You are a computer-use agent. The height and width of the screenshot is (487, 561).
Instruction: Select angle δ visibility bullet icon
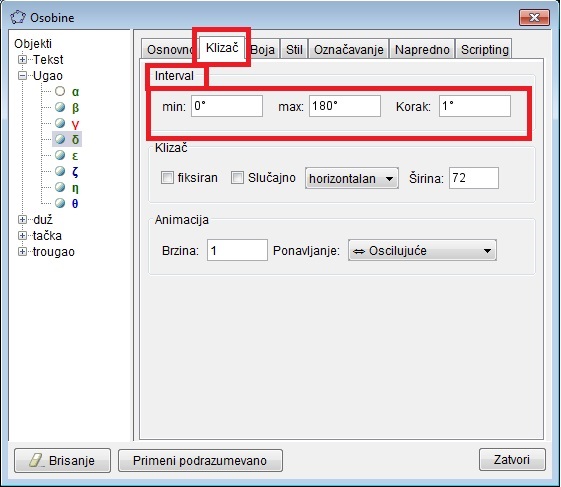(x=60, y=139)
